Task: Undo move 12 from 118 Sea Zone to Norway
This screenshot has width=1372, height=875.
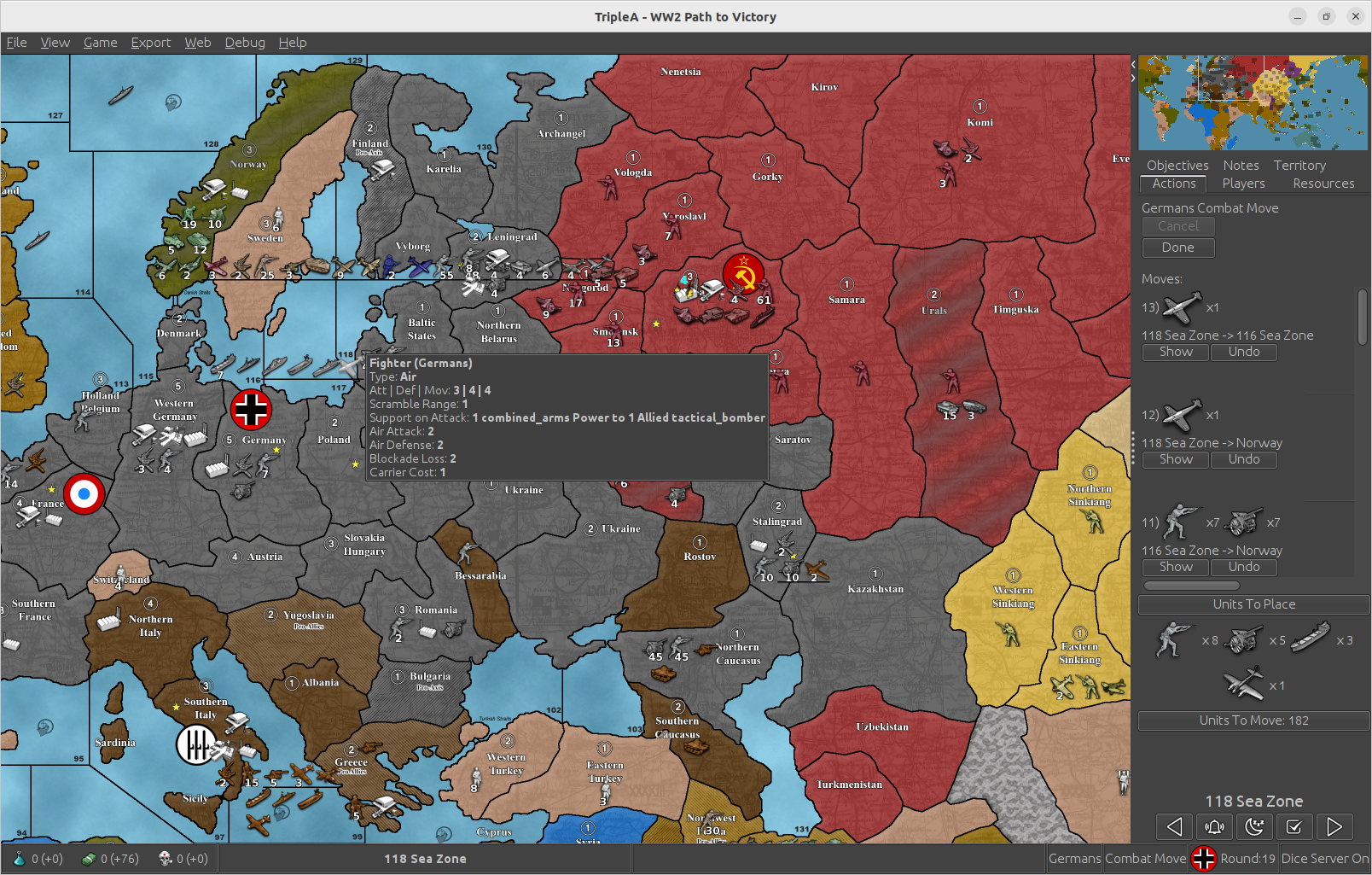Action: 1244,459
